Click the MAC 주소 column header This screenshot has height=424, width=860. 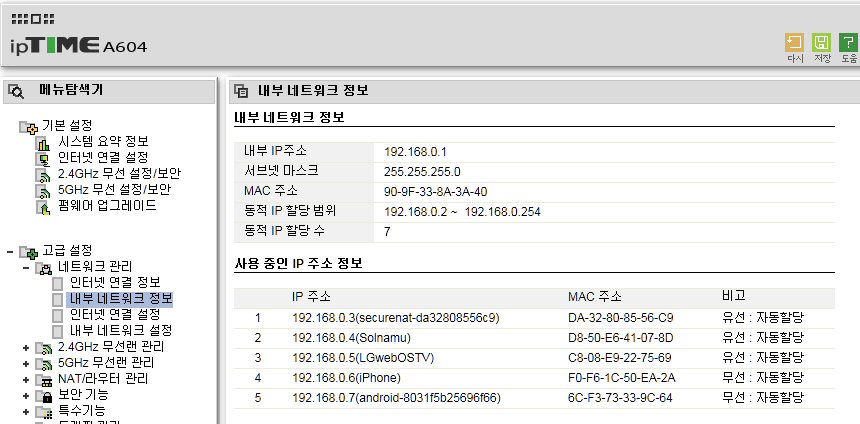click(595, 297)
